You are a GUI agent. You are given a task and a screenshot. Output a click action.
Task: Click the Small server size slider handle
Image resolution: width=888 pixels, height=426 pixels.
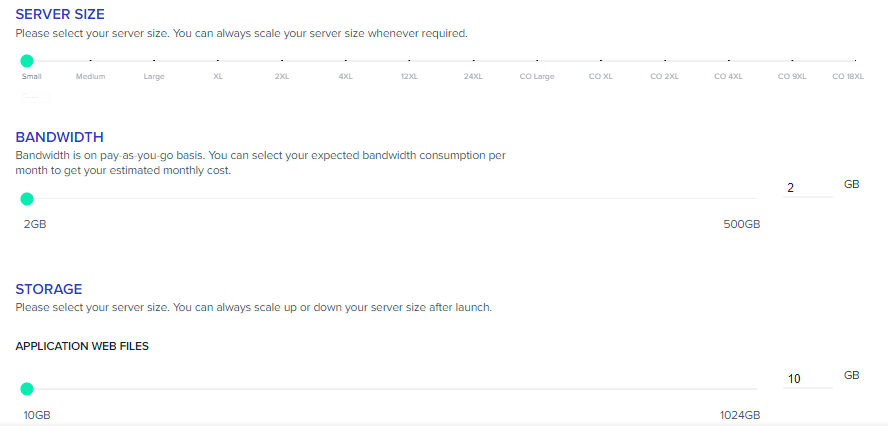(x=27, y=61)
